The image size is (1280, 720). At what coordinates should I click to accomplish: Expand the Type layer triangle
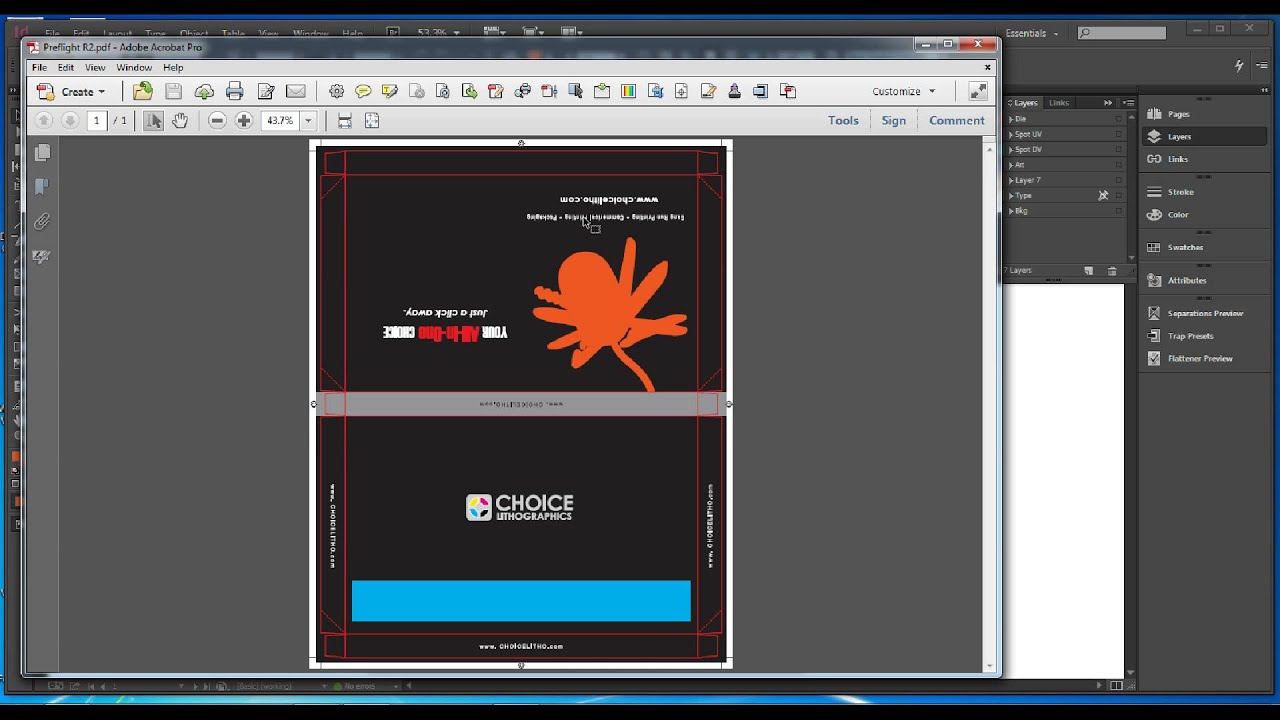[x=1011, y=196]
